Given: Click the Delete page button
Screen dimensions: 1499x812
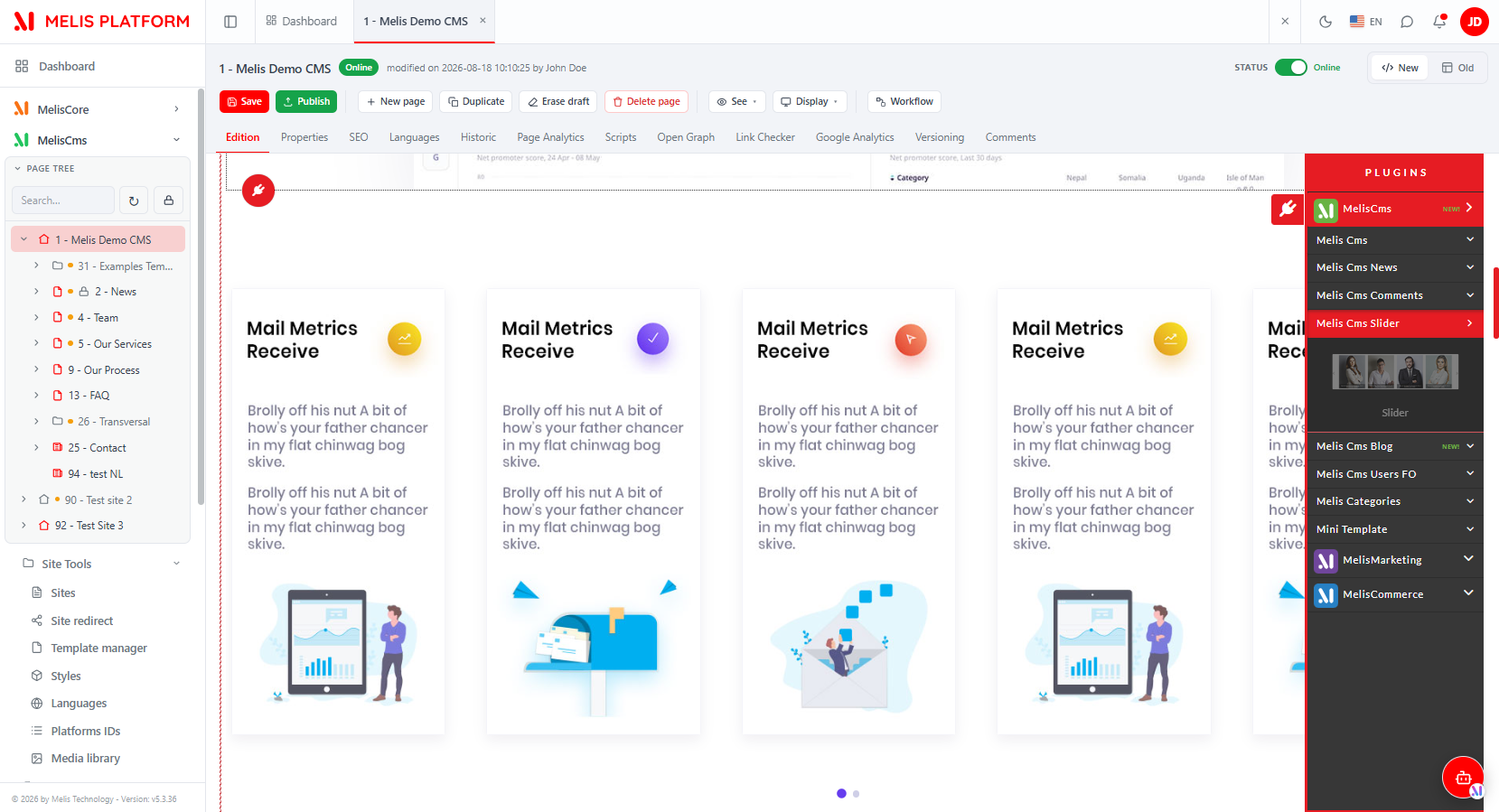Looking at the screenshot, I should click(x=646, y=102).
